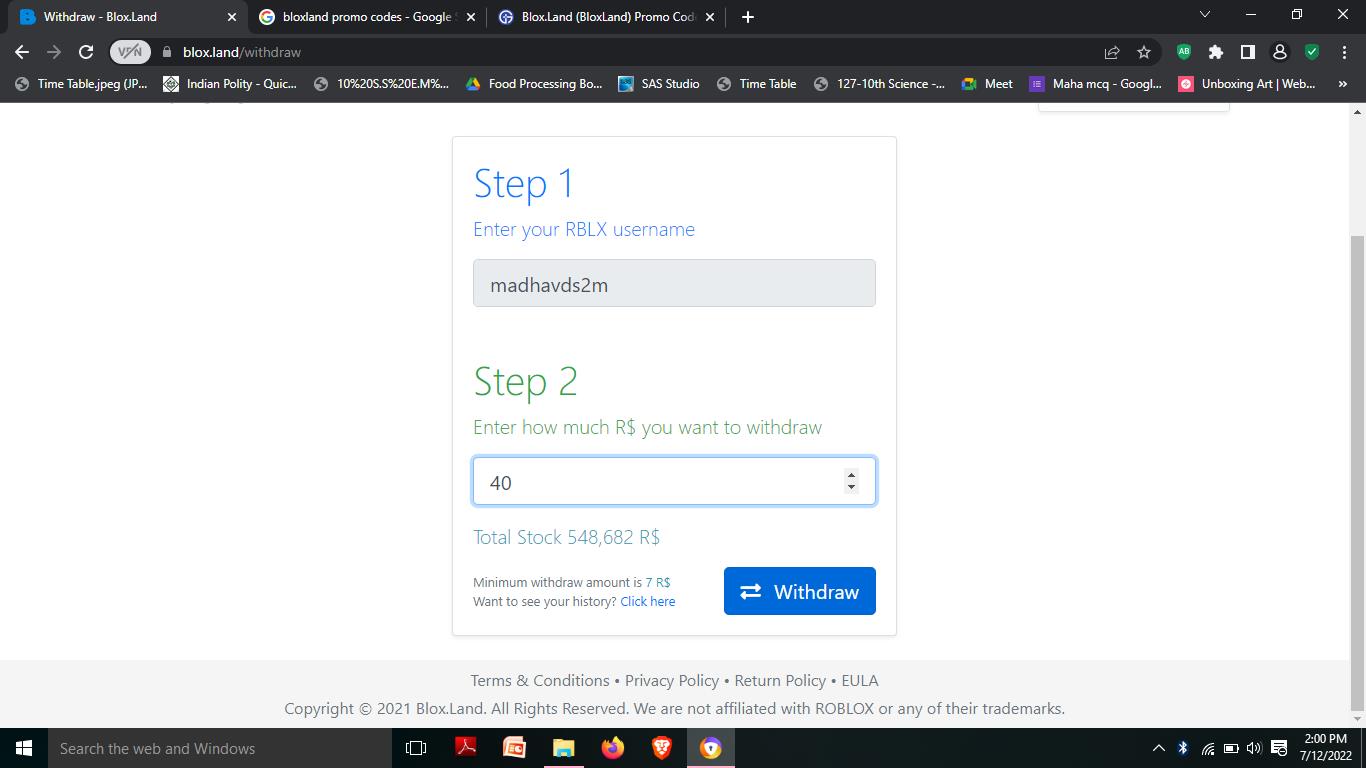
Task: Click the blue Withdraw button
Action: click(799, 591)
